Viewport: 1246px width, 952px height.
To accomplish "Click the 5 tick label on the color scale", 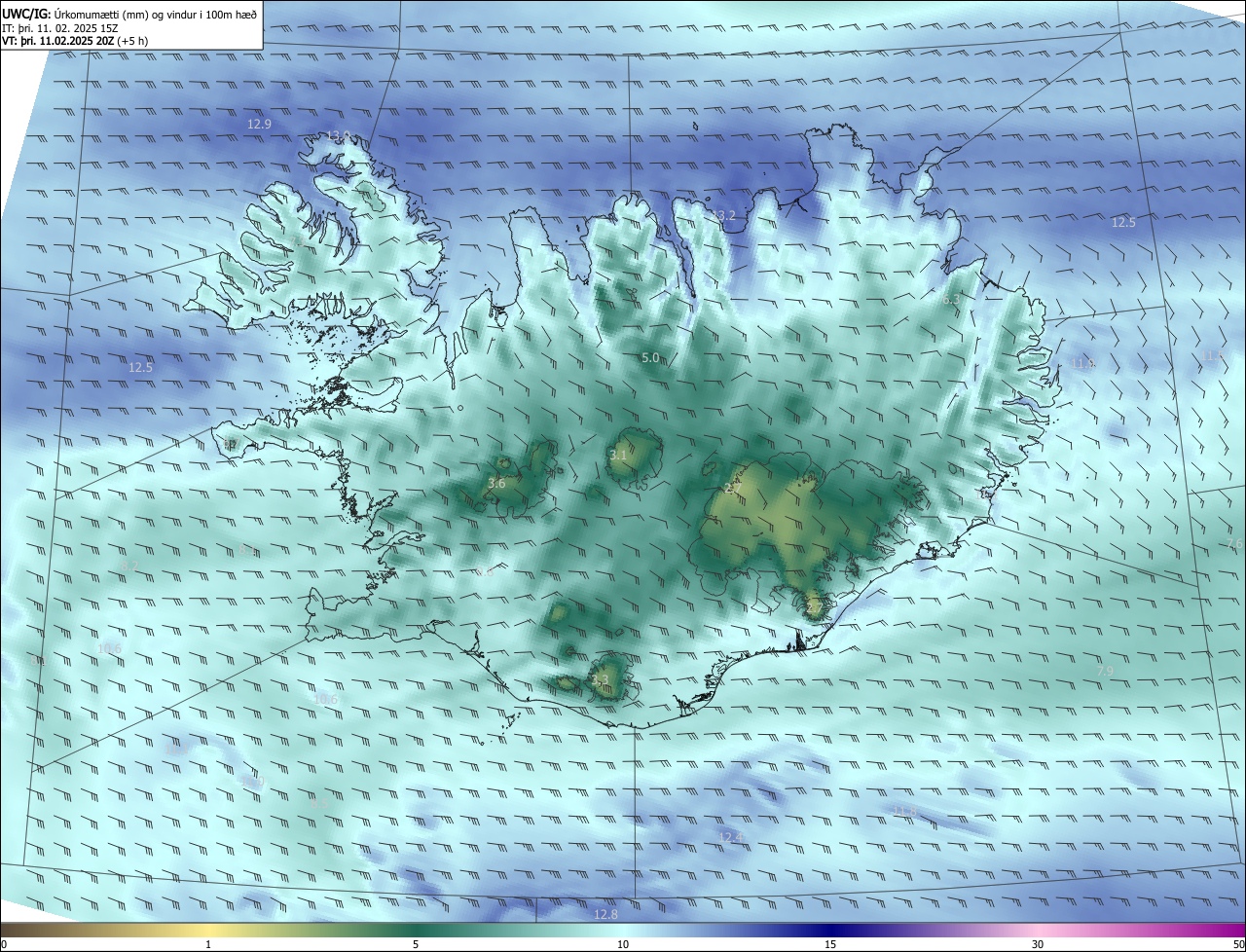I will point(416,944).
